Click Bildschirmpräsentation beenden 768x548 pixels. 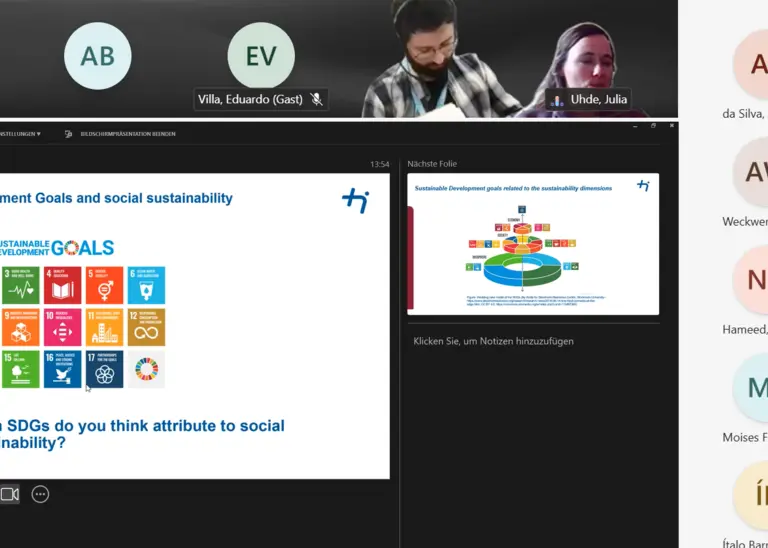tap(128, 133)
